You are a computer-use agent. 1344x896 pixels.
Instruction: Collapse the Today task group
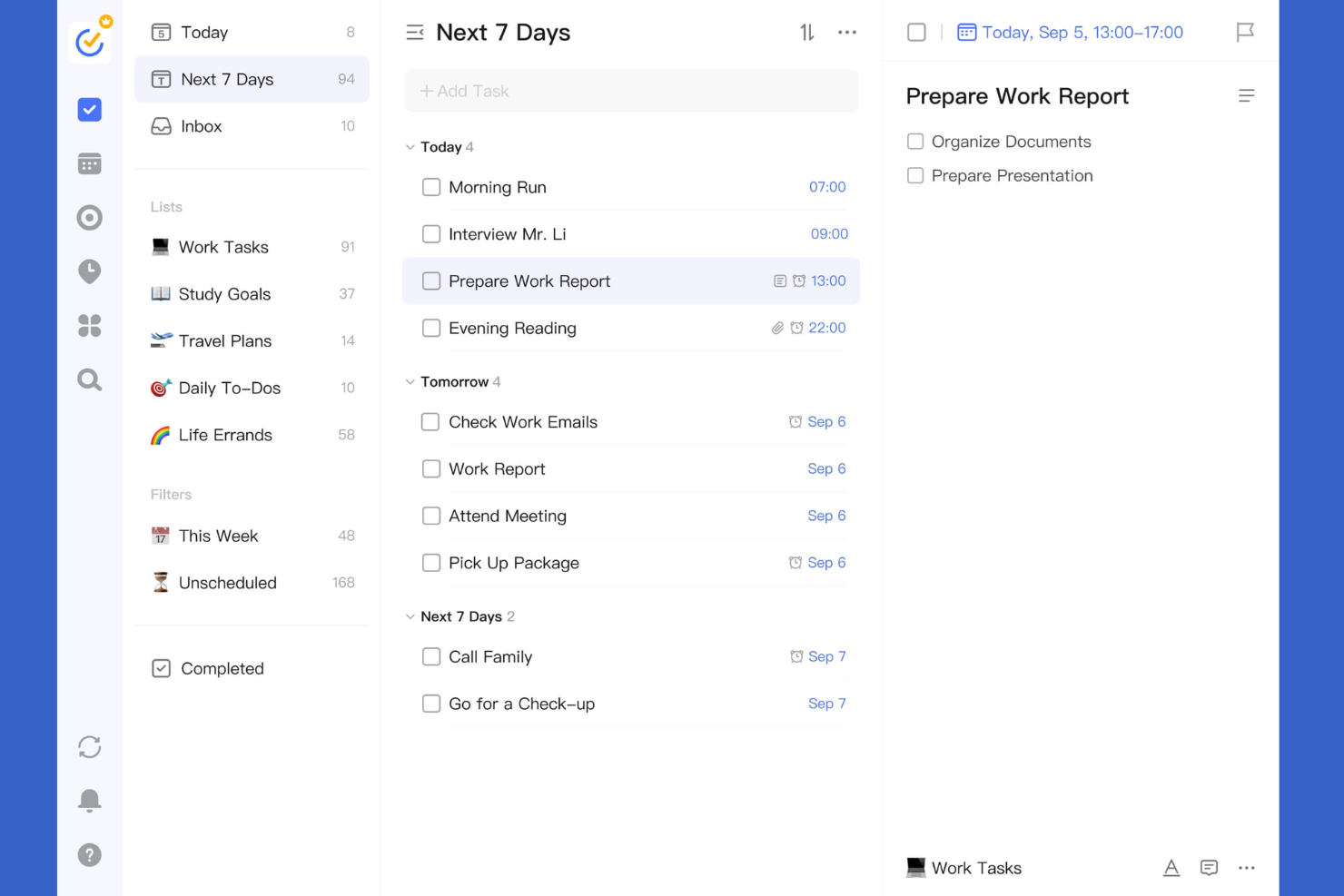point(410,146)
